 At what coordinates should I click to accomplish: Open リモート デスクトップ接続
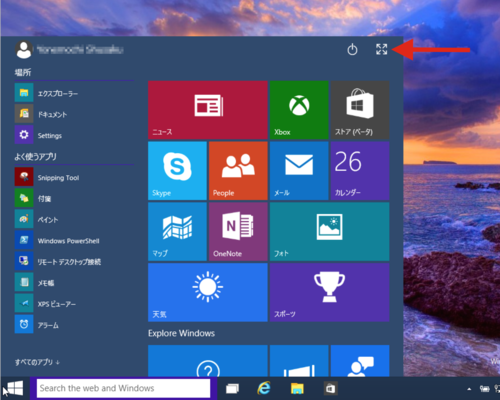tap(74, 261)
